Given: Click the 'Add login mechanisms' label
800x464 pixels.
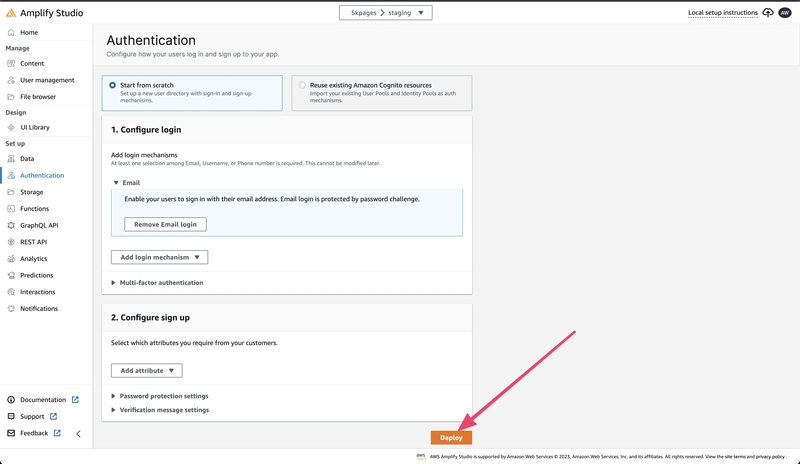Looking at the screenshot, I should click(144, 155).
